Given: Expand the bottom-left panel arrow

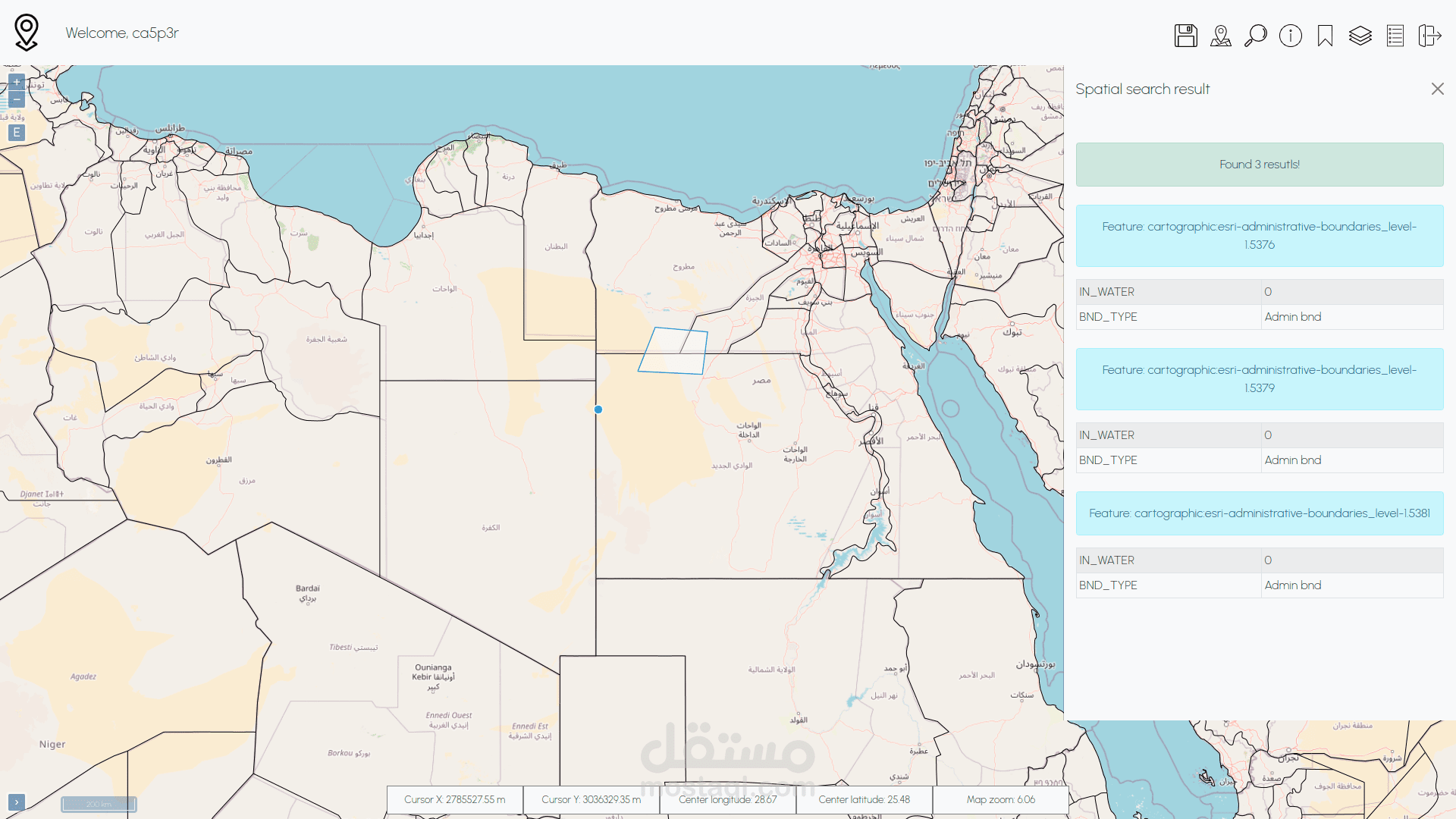Looking at the screenshot, I should (x=17, y=802).
